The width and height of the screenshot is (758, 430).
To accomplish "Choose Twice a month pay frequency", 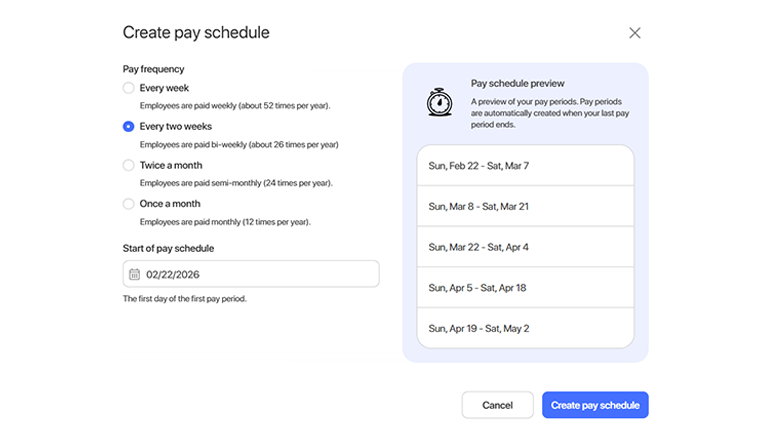I will coord(128,165).
